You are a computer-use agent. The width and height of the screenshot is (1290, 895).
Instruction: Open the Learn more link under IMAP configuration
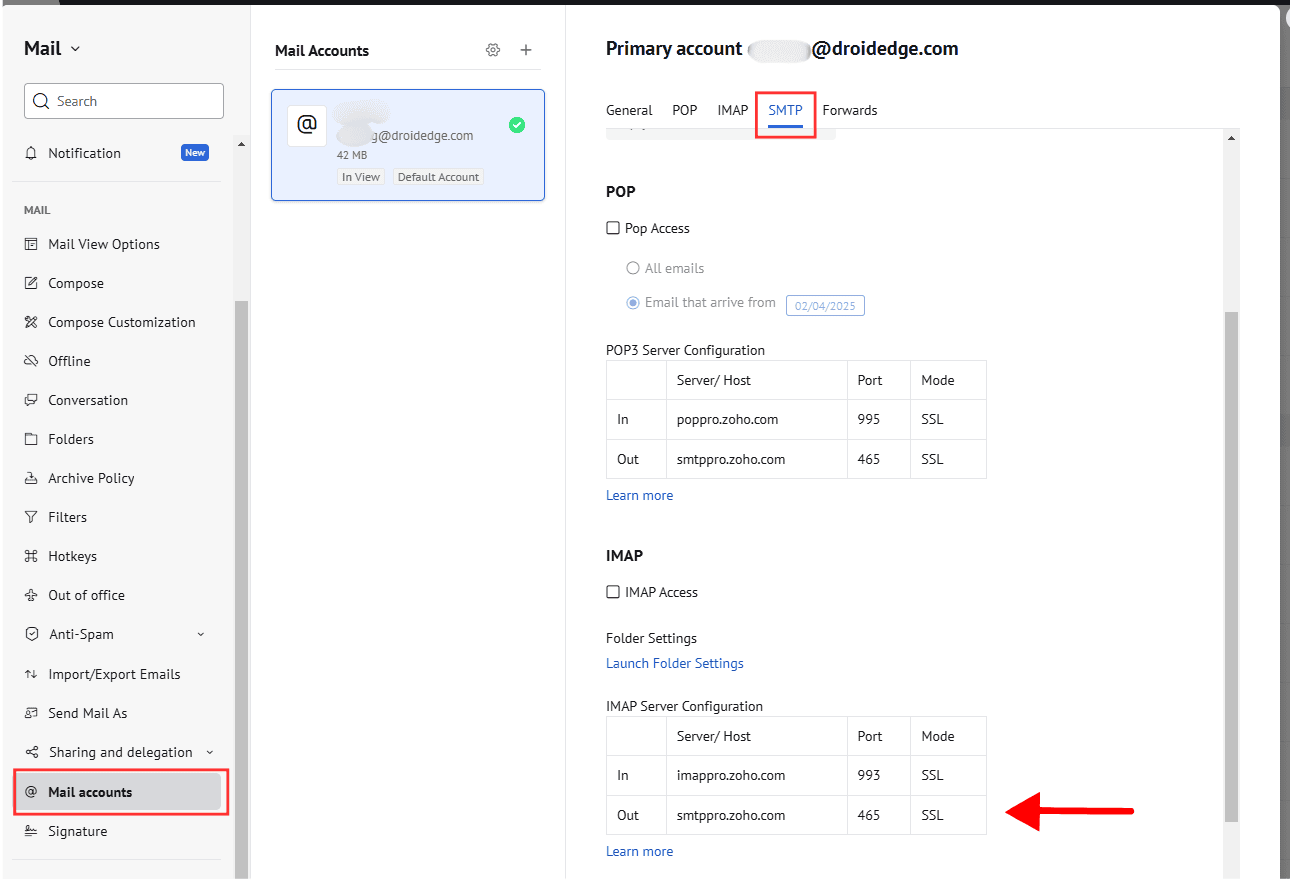(x=639, y=851)
